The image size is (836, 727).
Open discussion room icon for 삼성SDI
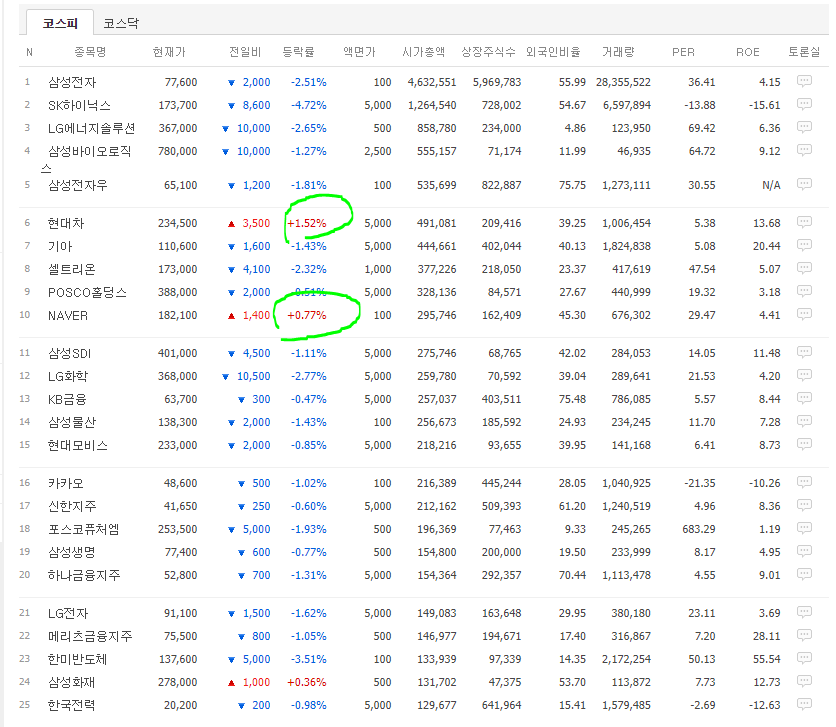(x=804, y=352)
